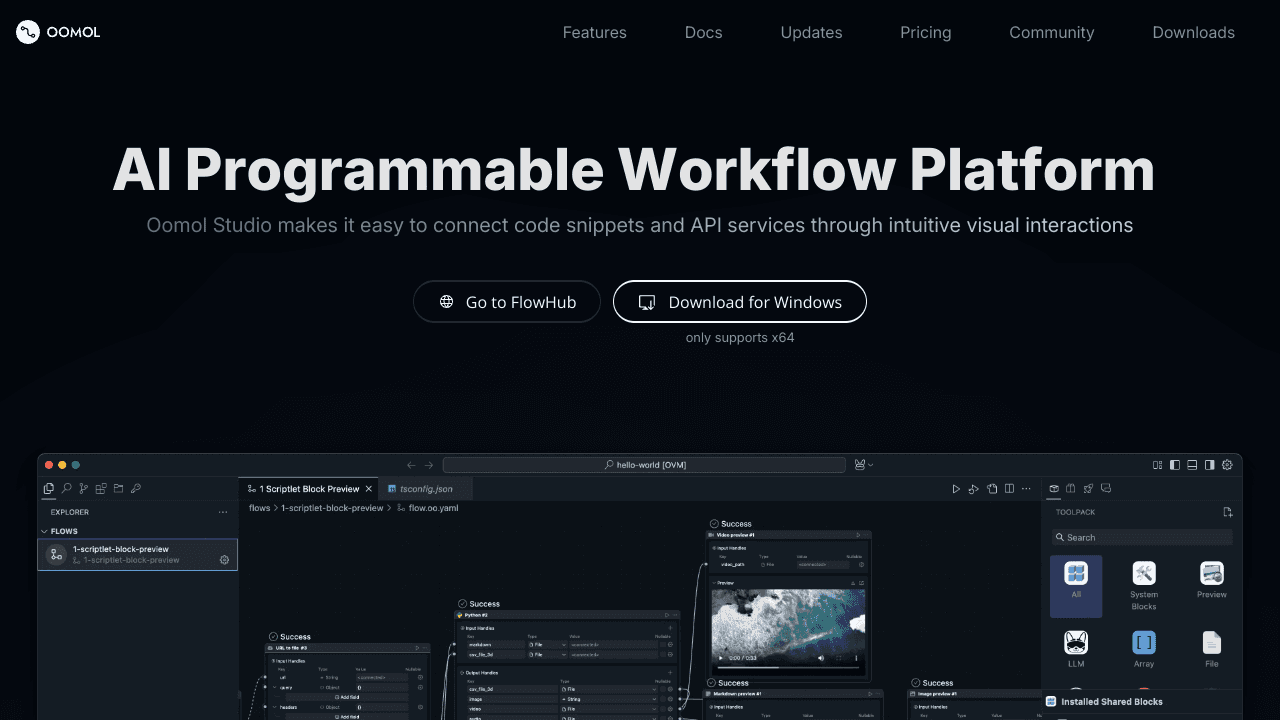Screen dimensions: 1280x720
Task: Select the System Blocks category
Action: (1144, 586)
